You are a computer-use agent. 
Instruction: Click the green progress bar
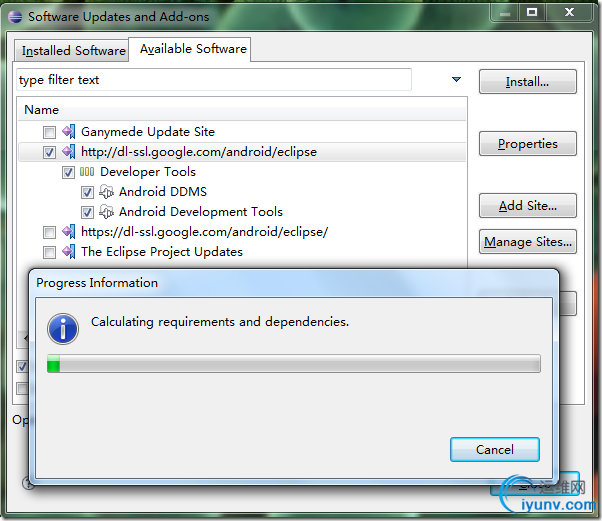(294, 364)
